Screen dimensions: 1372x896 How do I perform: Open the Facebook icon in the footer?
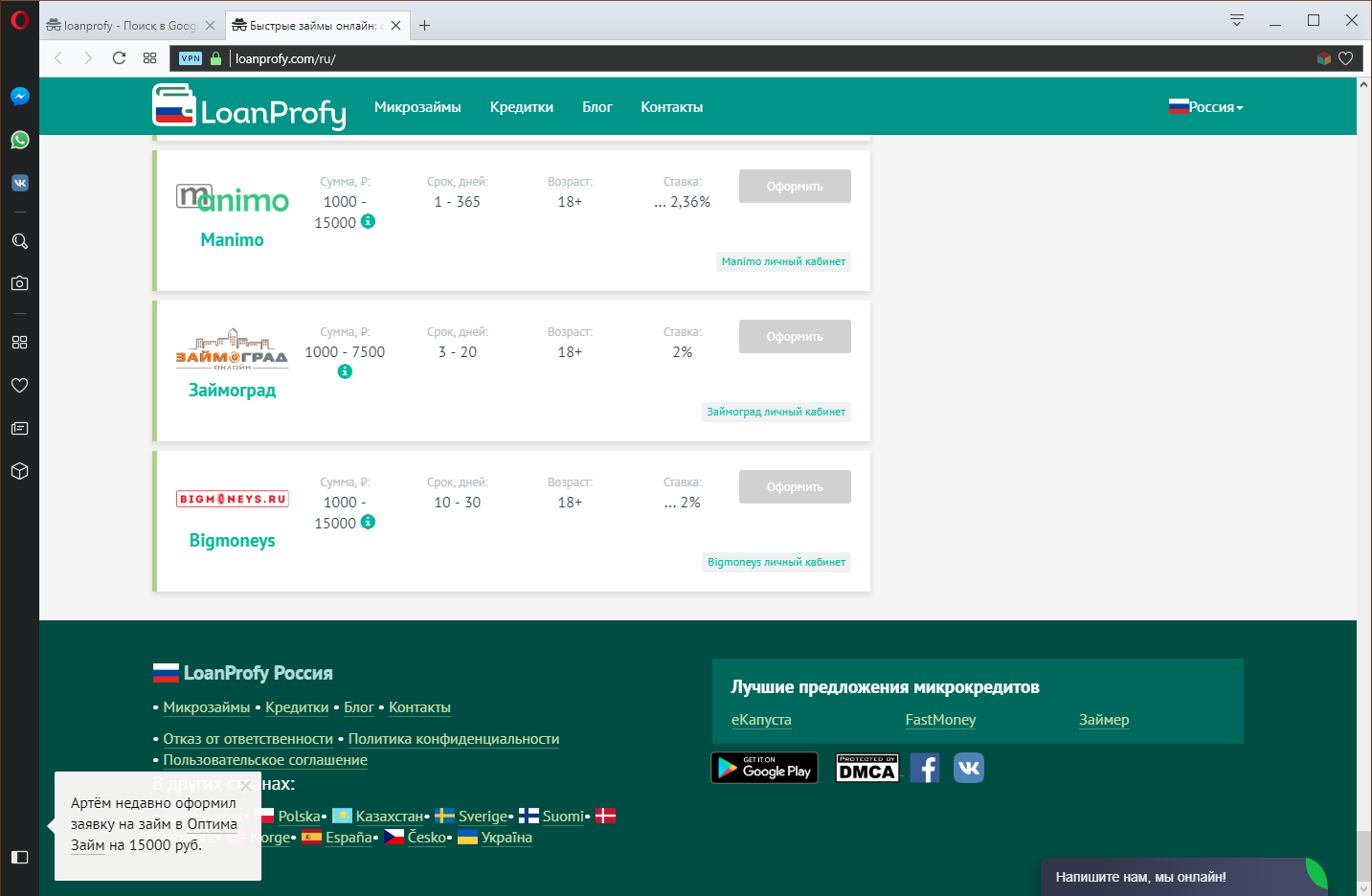click(925, 768)
